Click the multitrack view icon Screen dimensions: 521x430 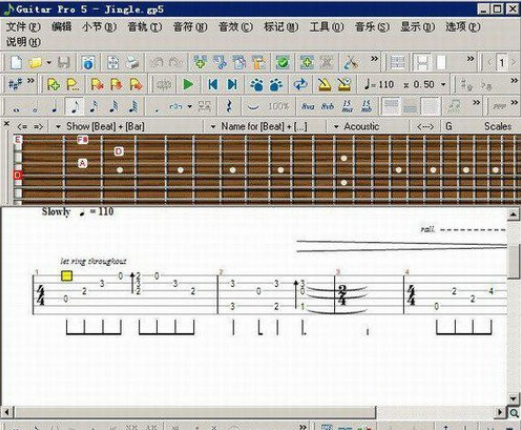click(x=397, y=63)
